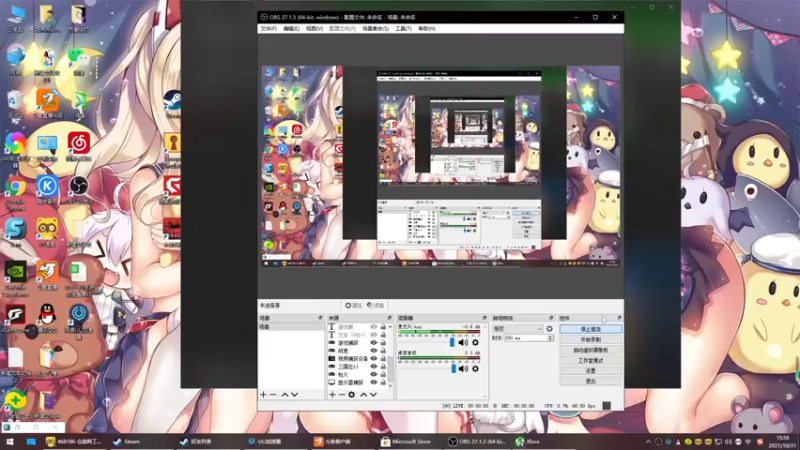
Task: Open QQ penguin desktop shortcut
Action: tap(47, 319)
